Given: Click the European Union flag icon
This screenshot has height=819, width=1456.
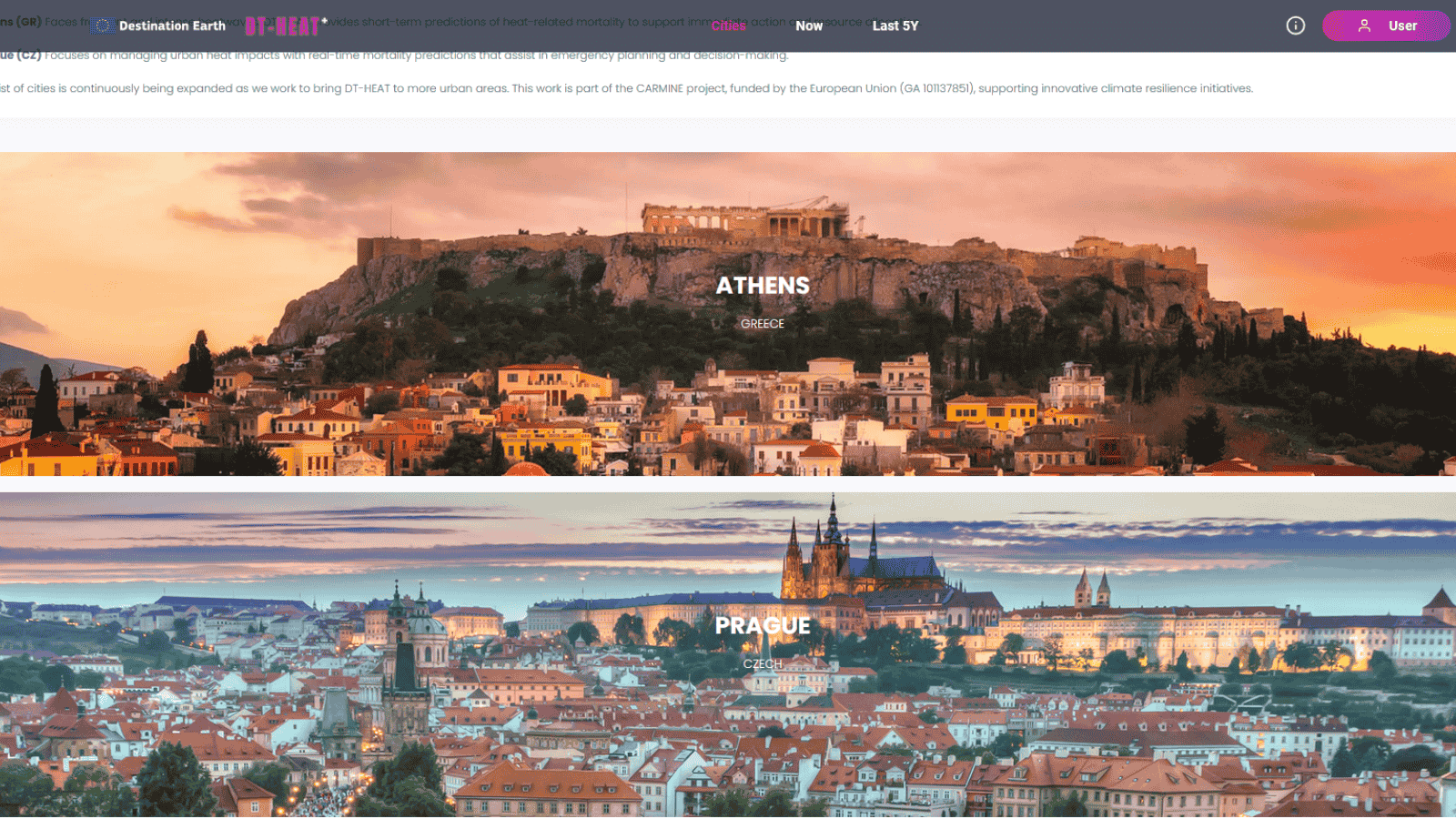Looking at the screenshot, I should pos(103,25).
